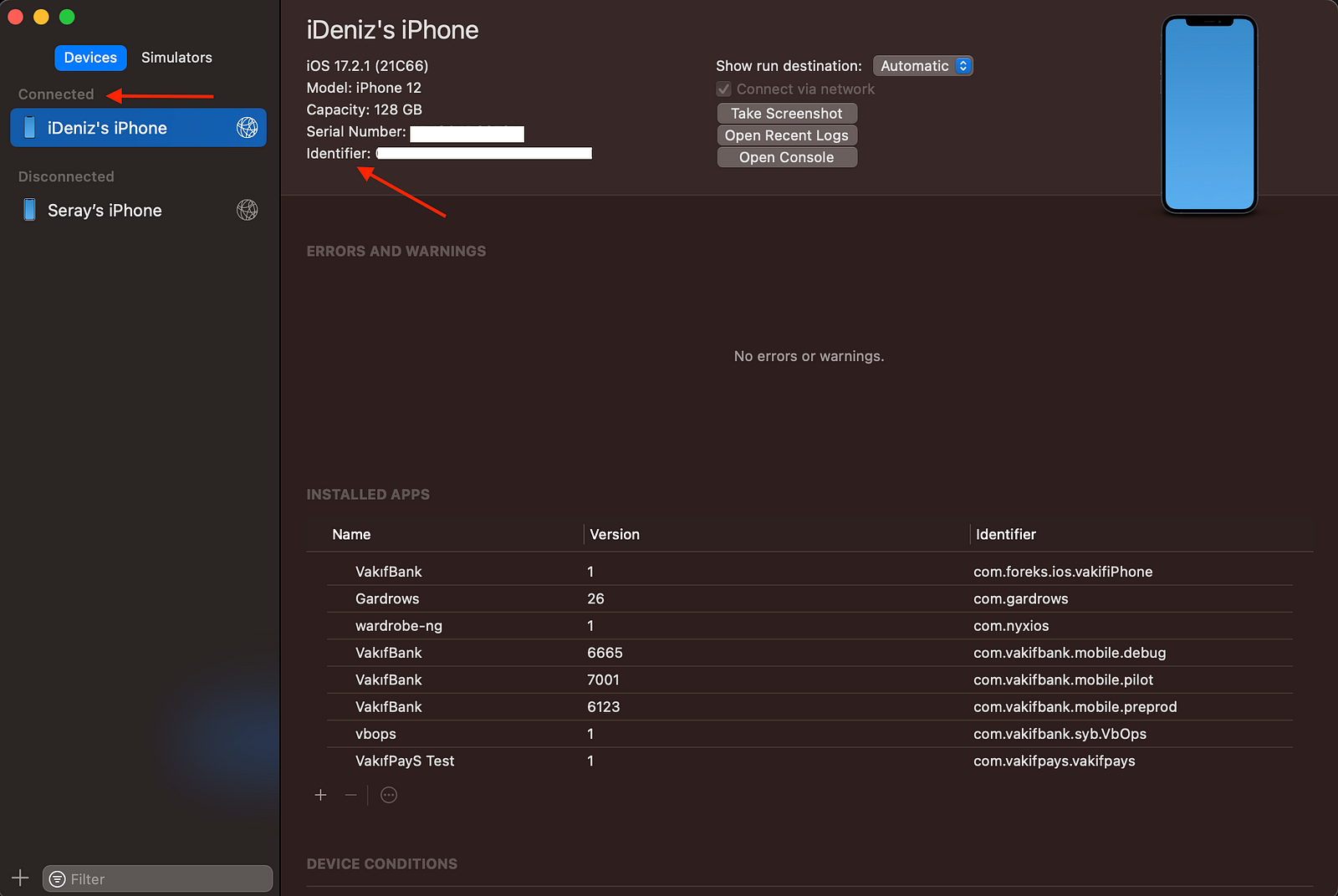Select the Devices tab
Image resolution: width=1338 pixels, height=896 pixels.
tap(90, 58)
